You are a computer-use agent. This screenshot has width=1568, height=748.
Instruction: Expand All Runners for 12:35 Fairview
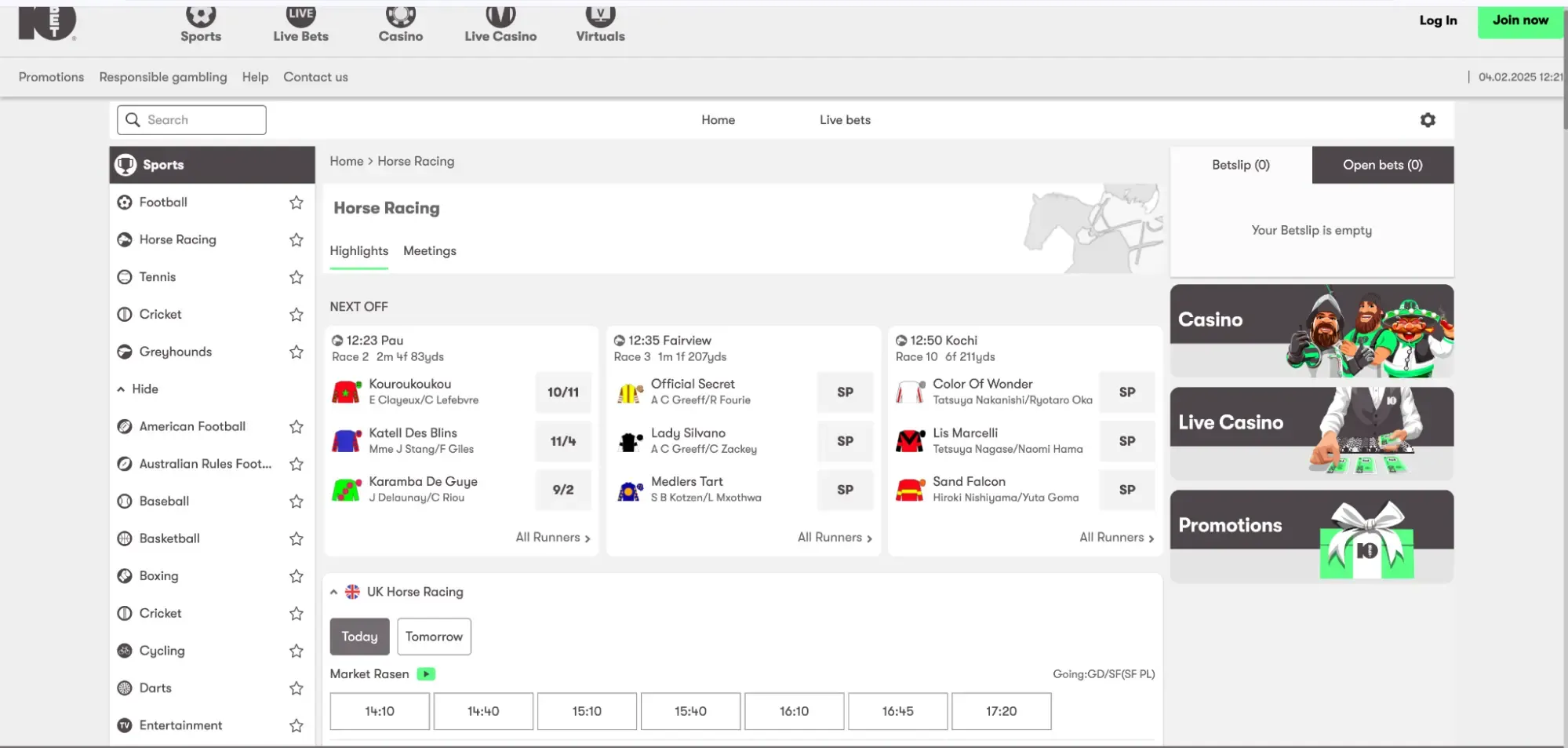click(835, 538)
